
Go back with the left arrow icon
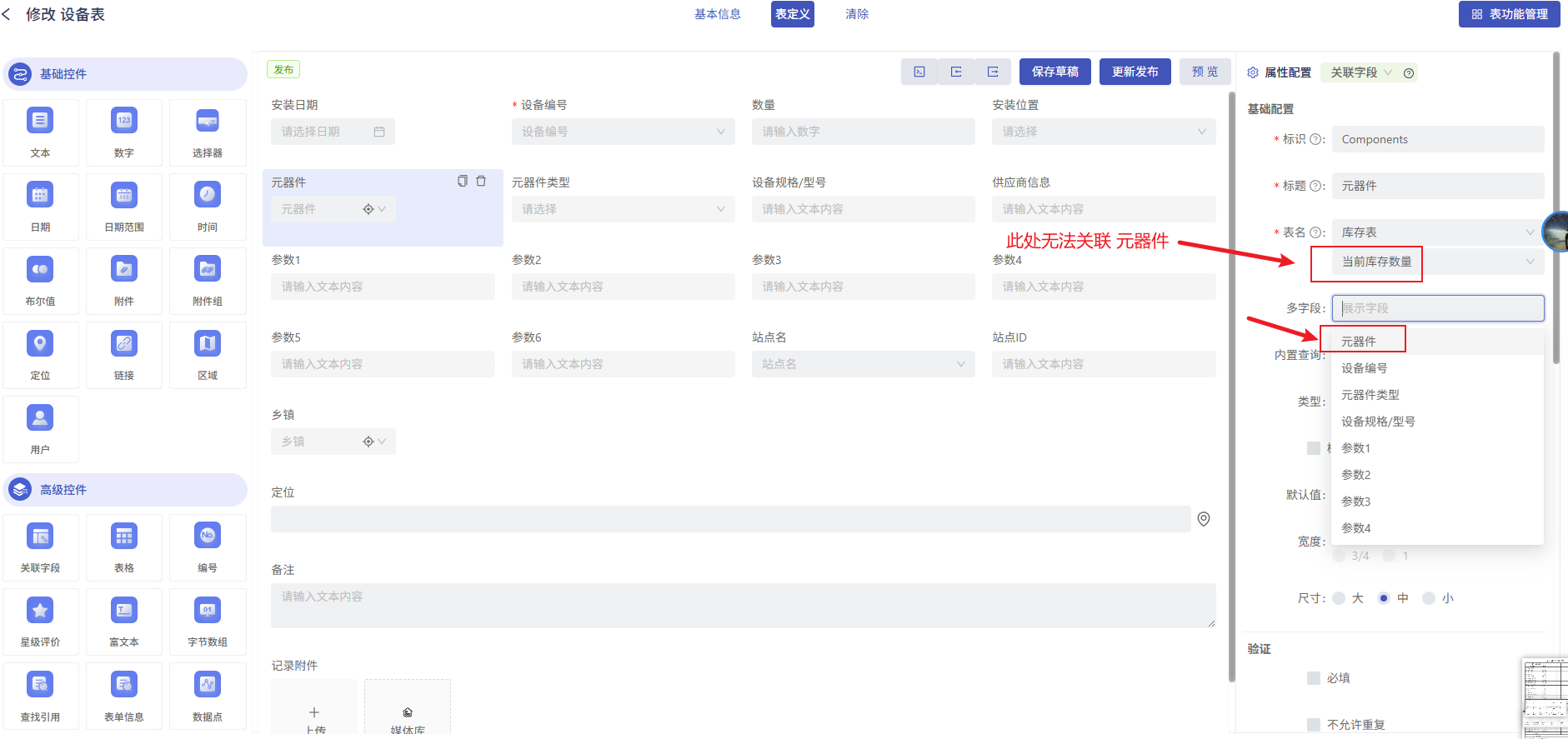7,14
